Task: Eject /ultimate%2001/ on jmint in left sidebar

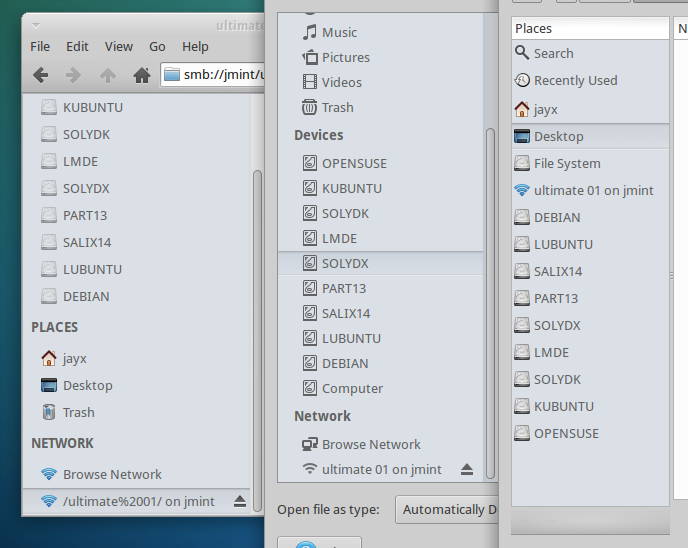Action: pos(239,501)
